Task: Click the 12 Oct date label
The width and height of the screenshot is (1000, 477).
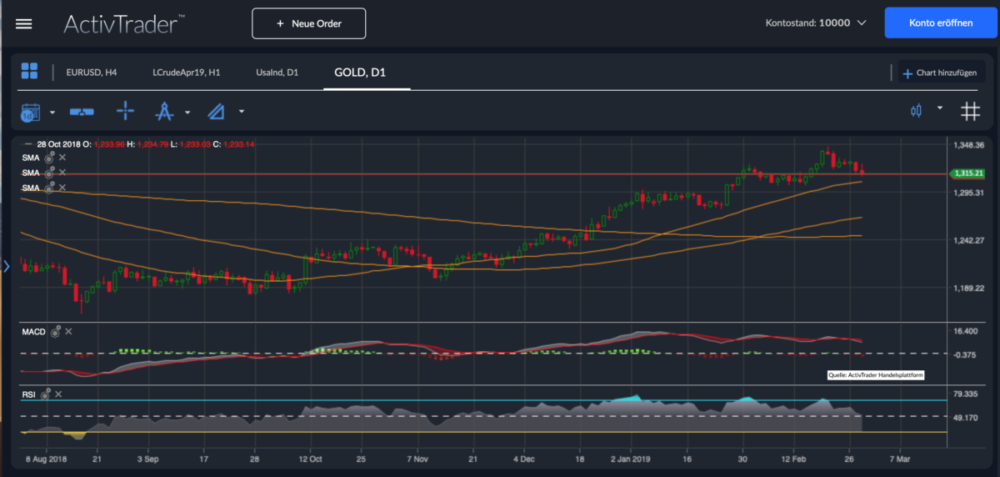Action: click(311, 459)
